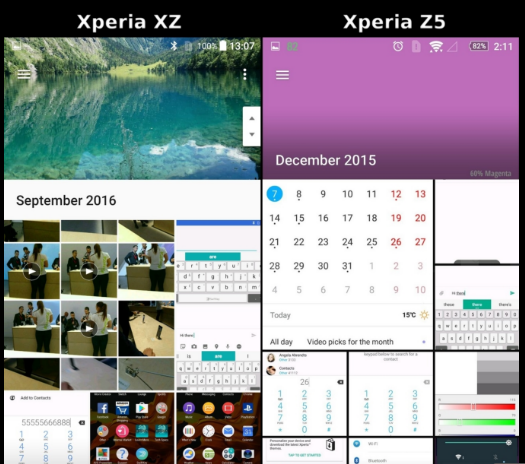
Task: Tap the 15°C sunny weather indicator
Action: pyautogui.click(x=416, y=315)
